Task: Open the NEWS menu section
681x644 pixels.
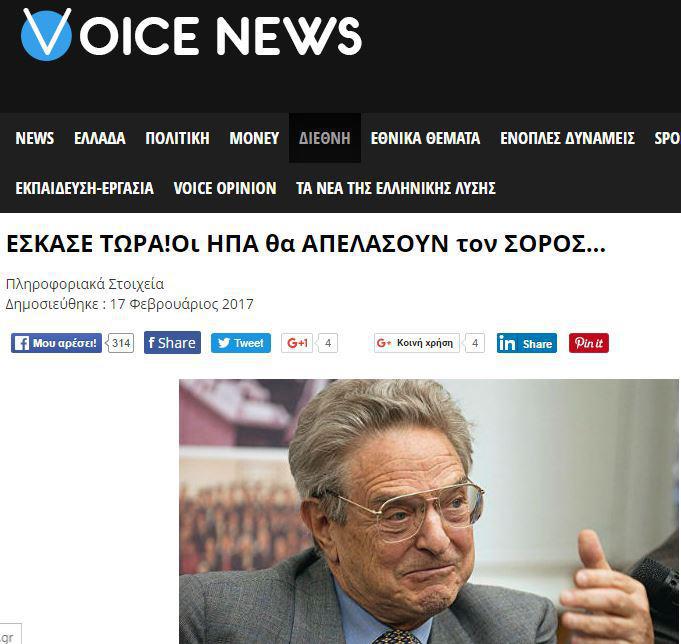Action: [35, 138]
